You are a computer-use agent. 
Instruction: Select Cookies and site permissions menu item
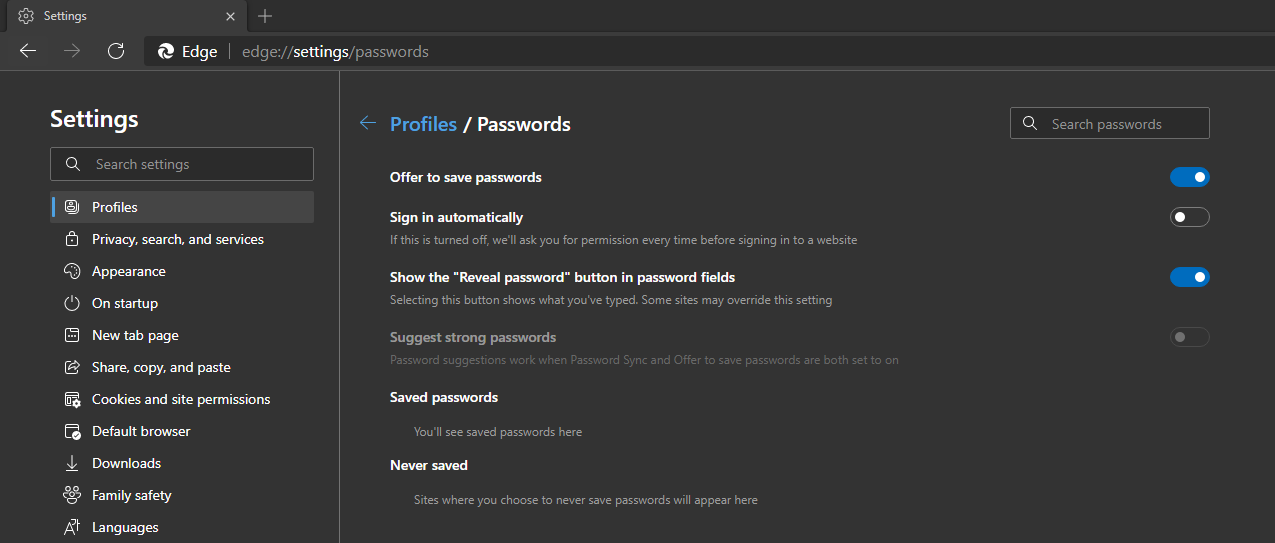(x=181, y=399)
